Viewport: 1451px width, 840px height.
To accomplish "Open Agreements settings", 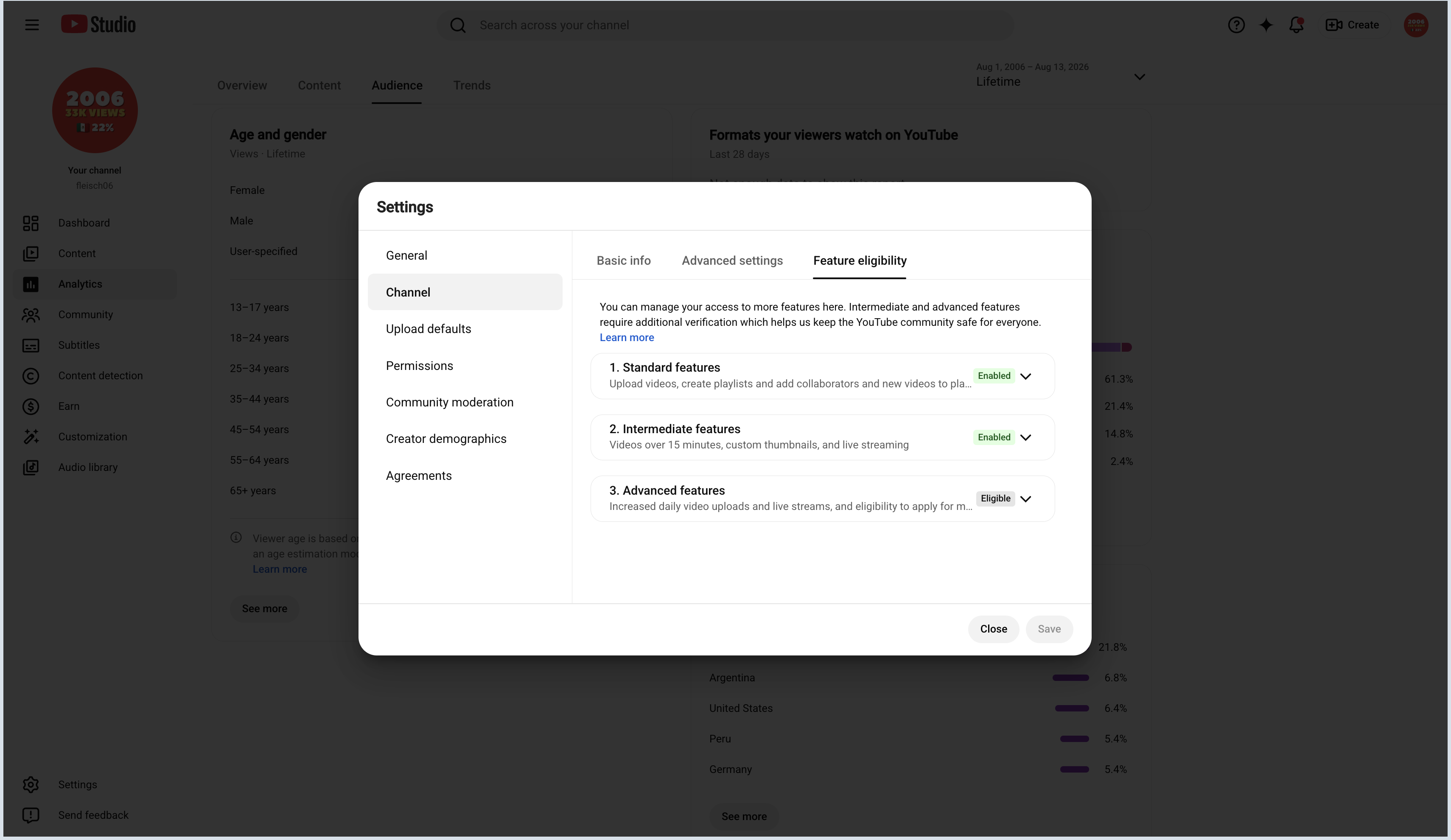I will click(465, 476).
